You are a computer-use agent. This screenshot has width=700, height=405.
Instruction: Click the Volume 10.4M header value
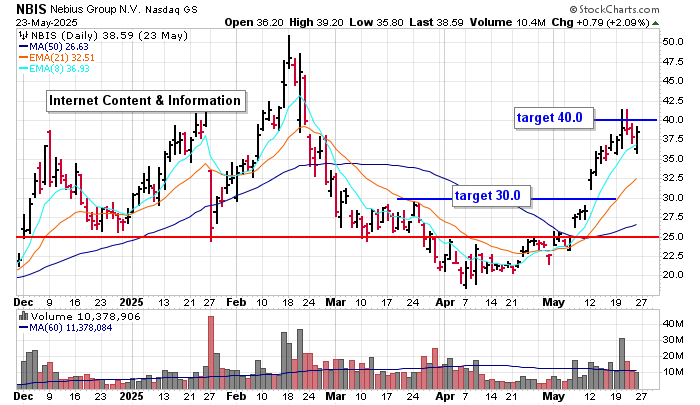(507, 22)
